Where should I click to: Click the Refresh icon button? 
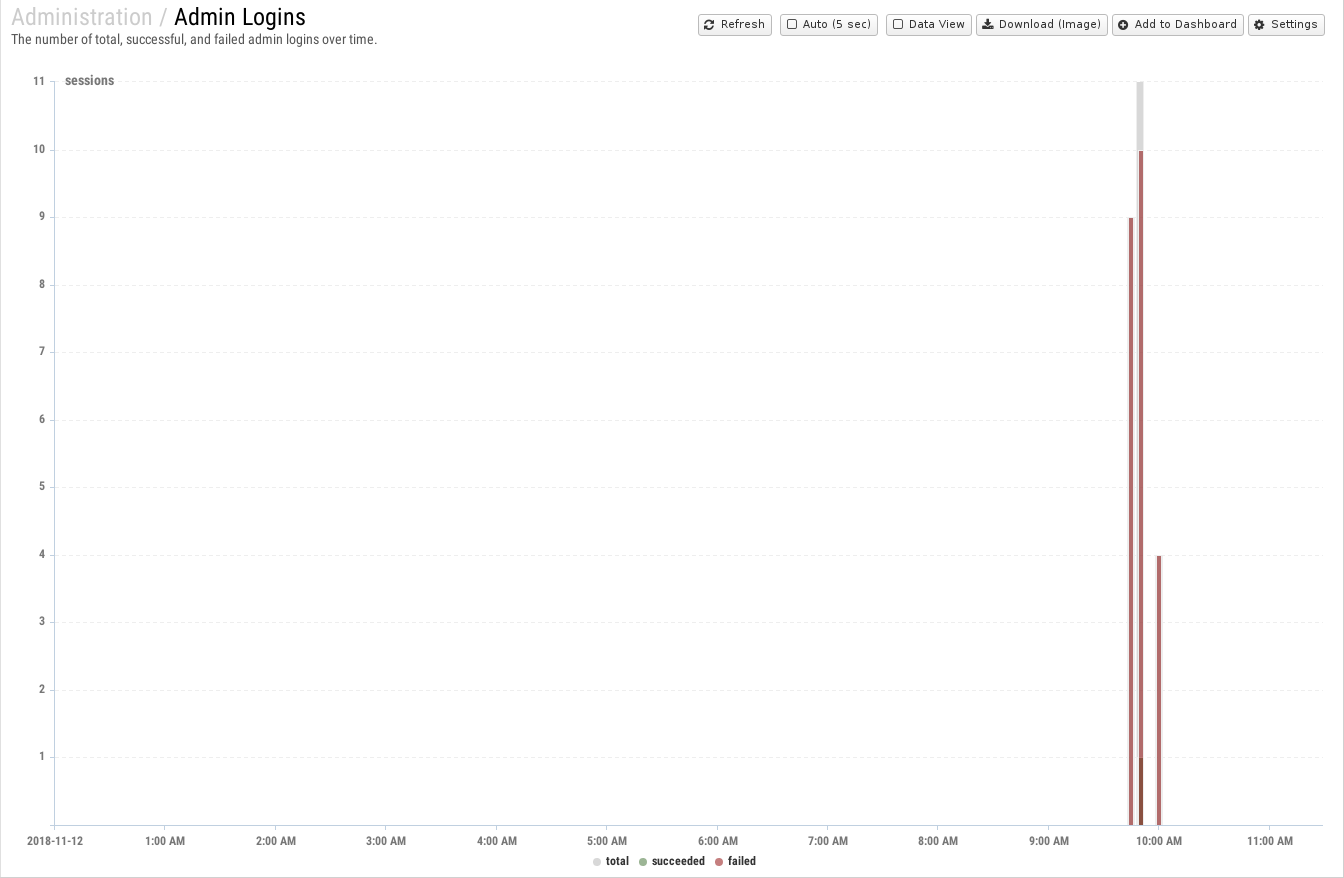709,24
